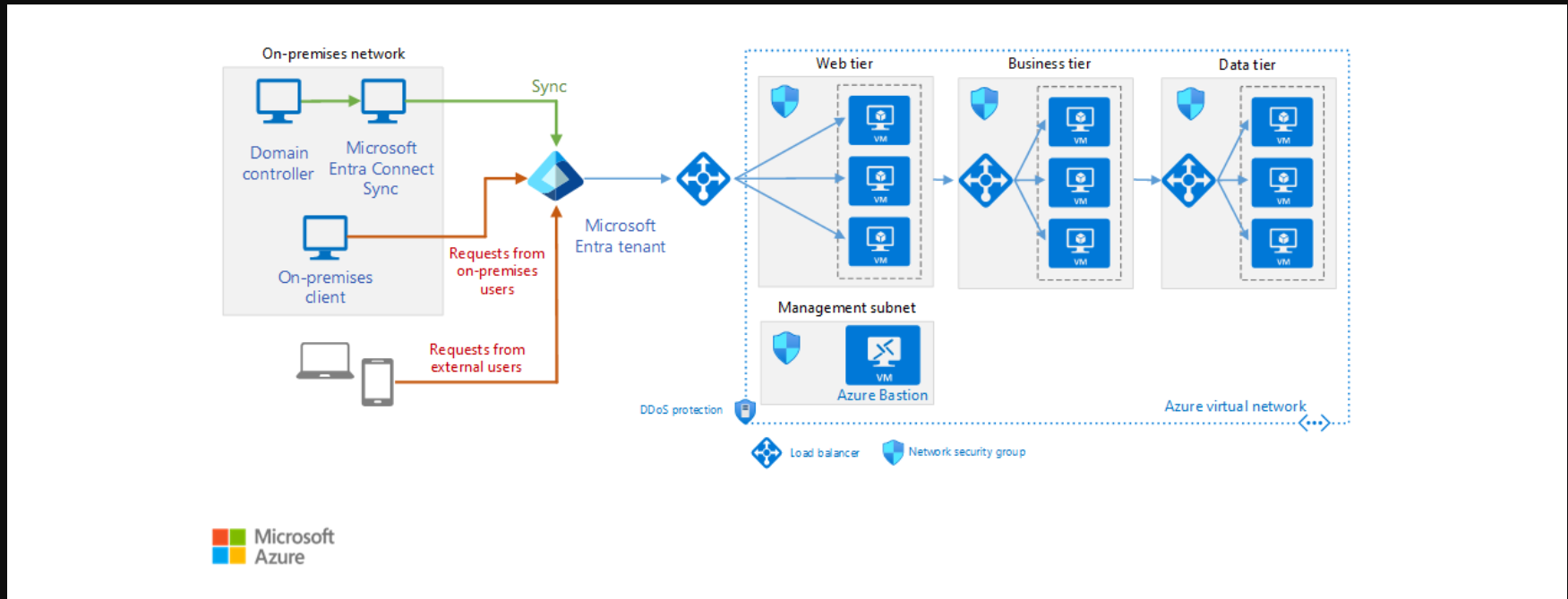Screen dimensions: 1568x599
Task: Click the load balancer before the Web tier
Action: tap(703, 179)
